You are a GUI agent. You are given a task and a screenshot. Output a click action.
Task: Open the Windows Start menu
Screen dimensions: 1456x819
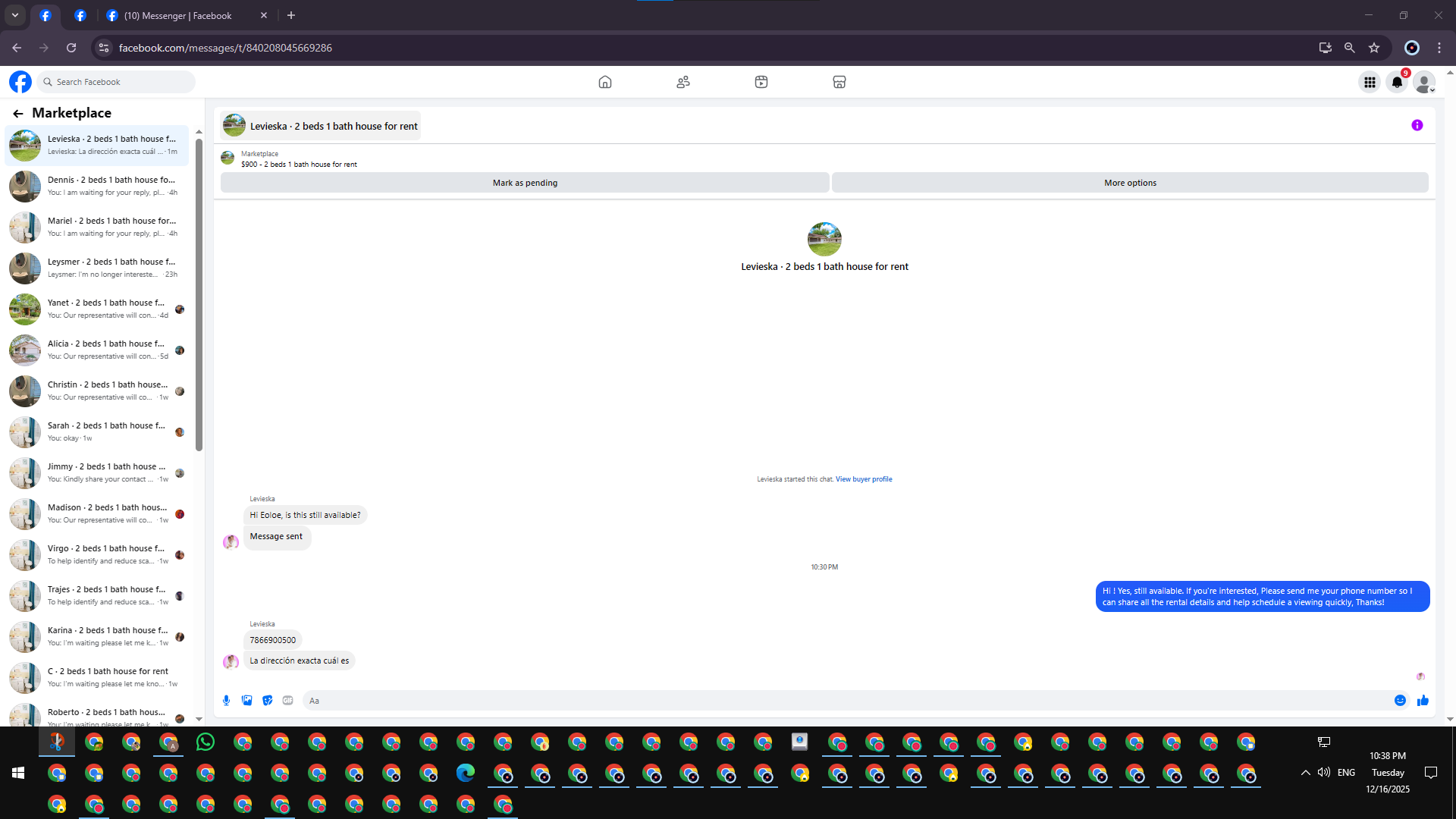point(18,773)
